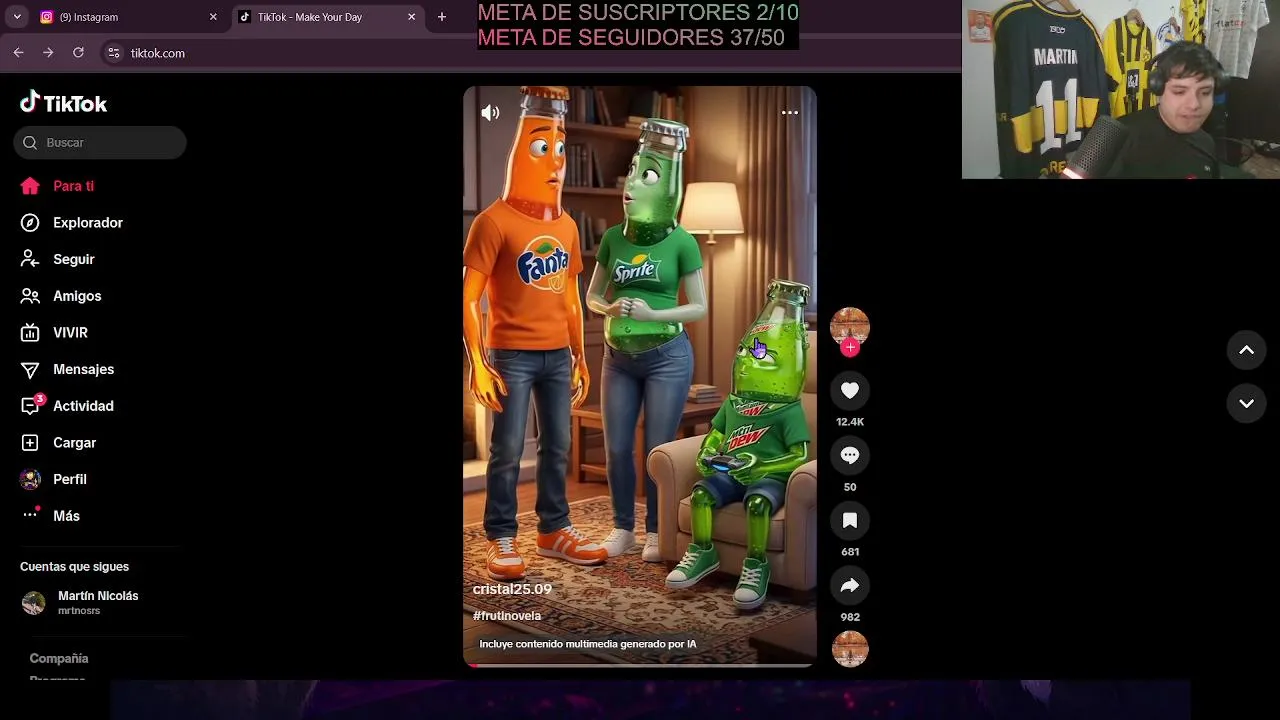Click the 681 saves count
1280x720 pixels.
[x=850, y=552]
